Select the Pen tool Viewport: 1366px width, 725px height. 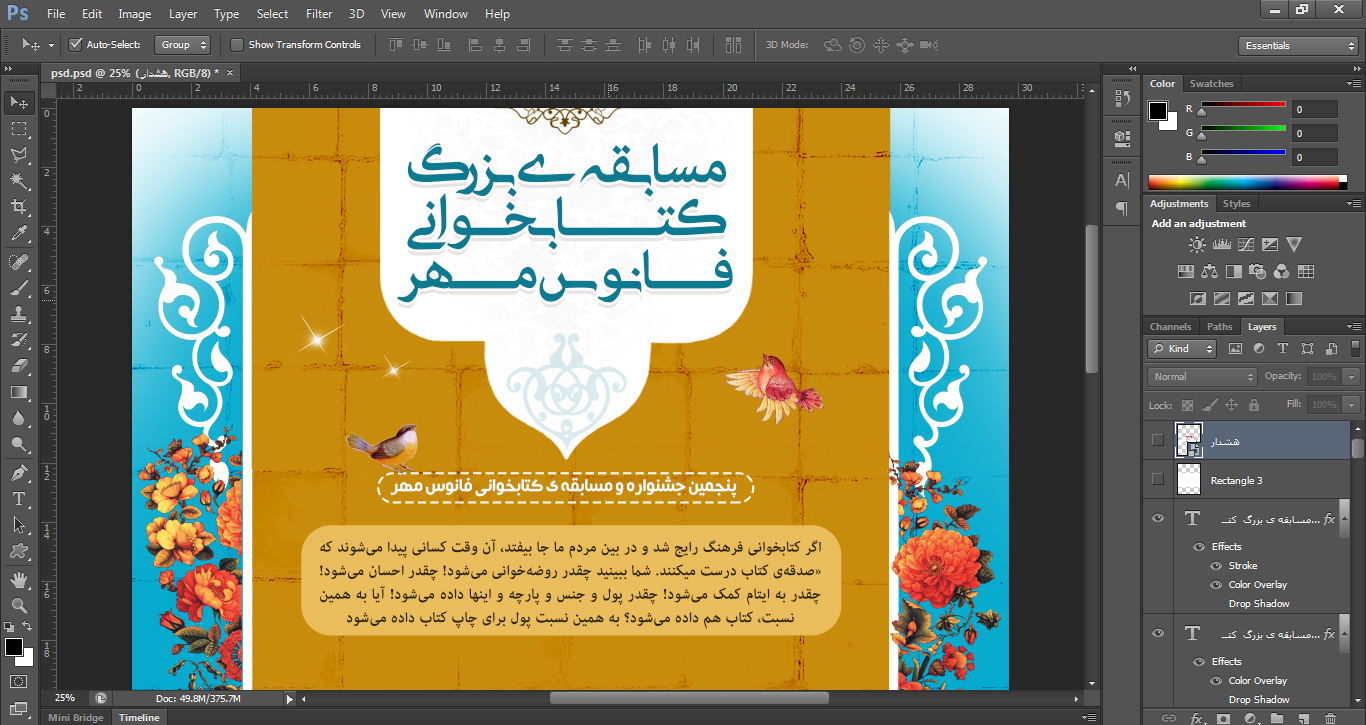[18, 472]
